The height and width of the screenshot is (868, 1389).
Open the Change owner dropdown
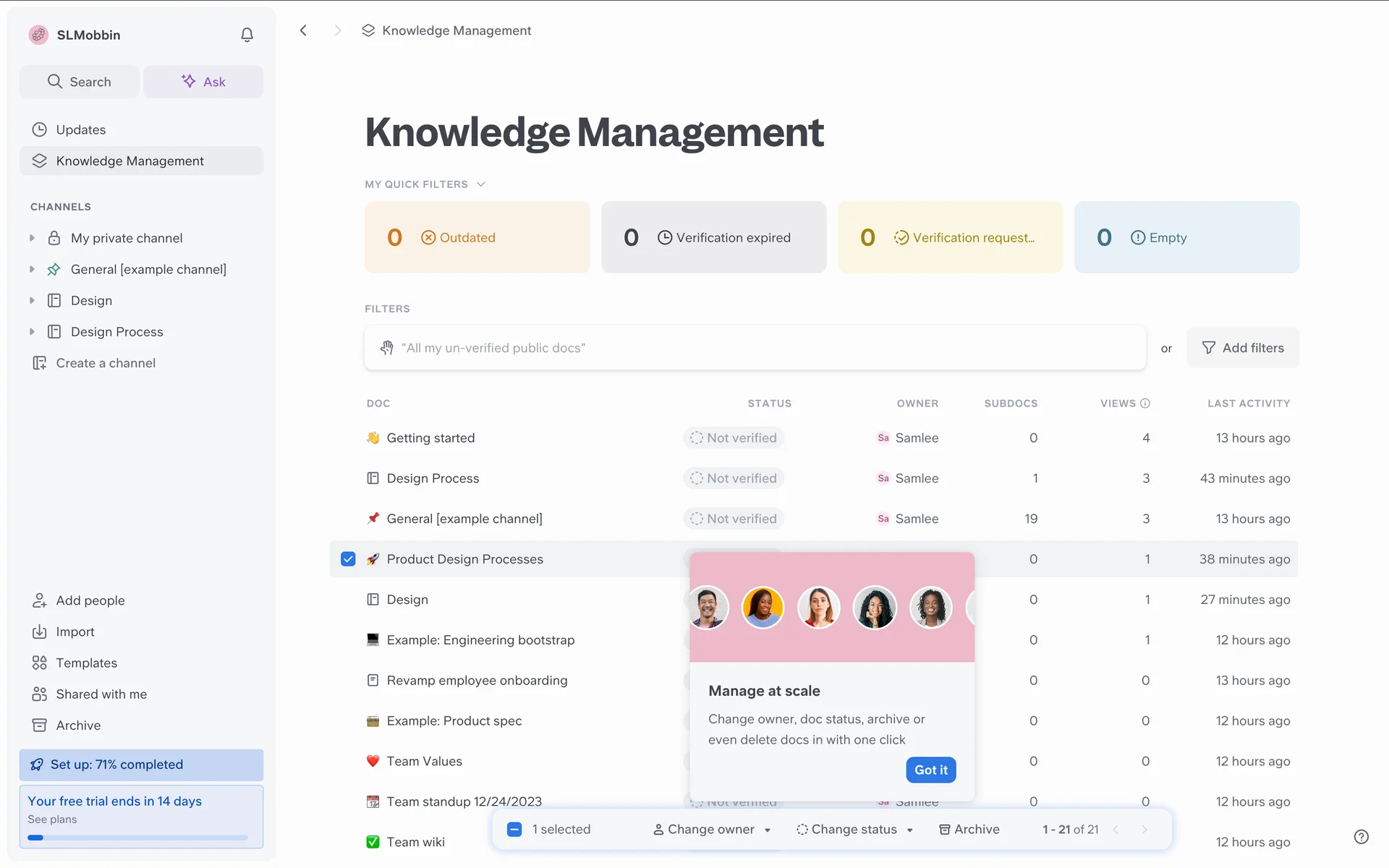click(x=712, y=830)
